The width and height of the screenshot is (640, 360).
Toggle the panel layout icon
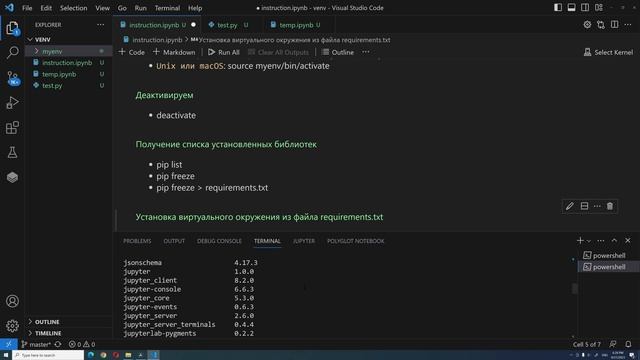571,8
